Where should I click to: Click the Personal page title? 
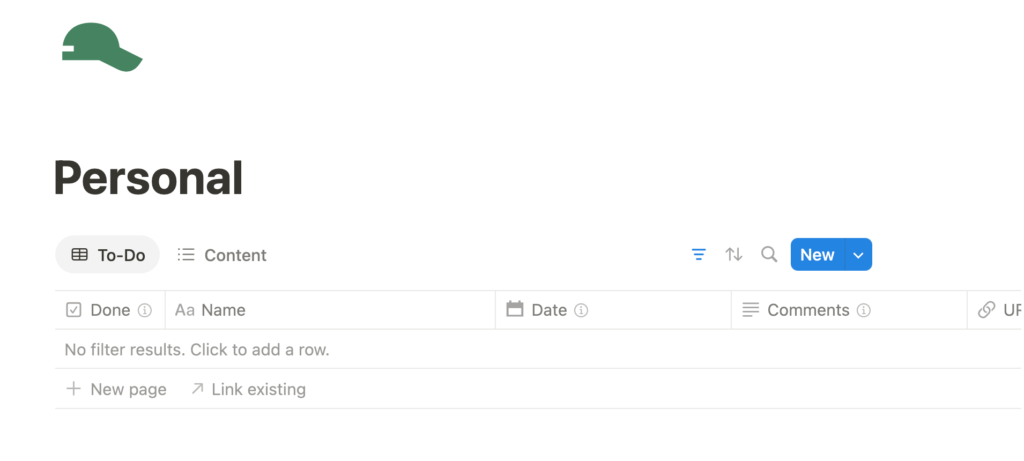pos(148,178)
